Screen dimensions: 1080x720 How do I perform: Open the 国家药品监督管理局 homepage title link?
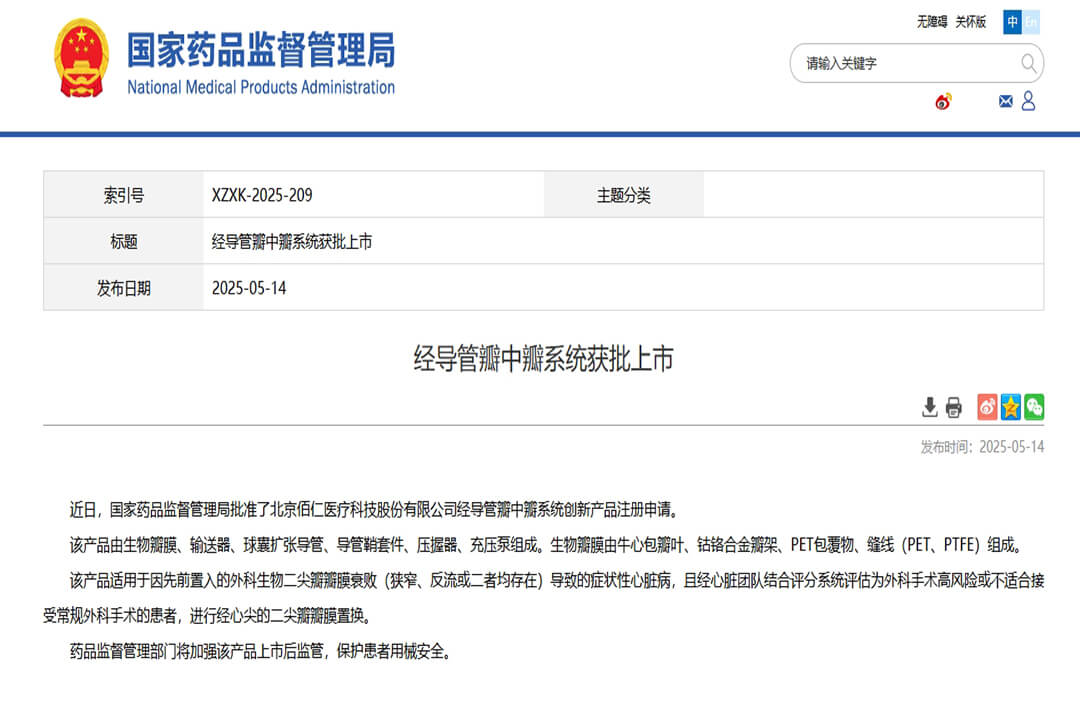click(261, 50)
